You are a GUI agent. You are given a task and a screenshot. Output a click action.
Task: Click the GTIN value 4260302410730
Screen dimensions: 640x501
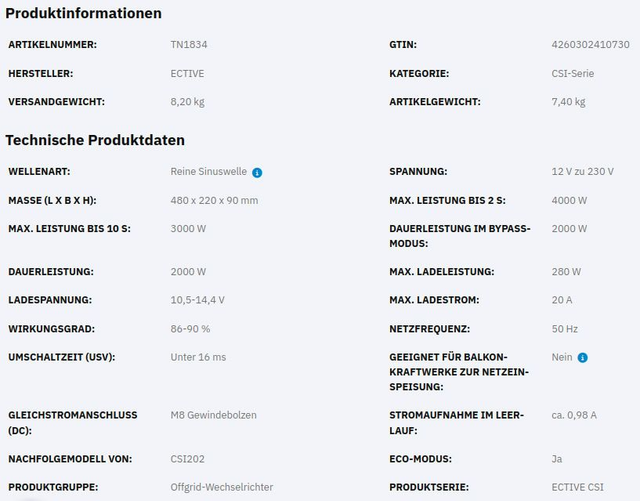590,45
